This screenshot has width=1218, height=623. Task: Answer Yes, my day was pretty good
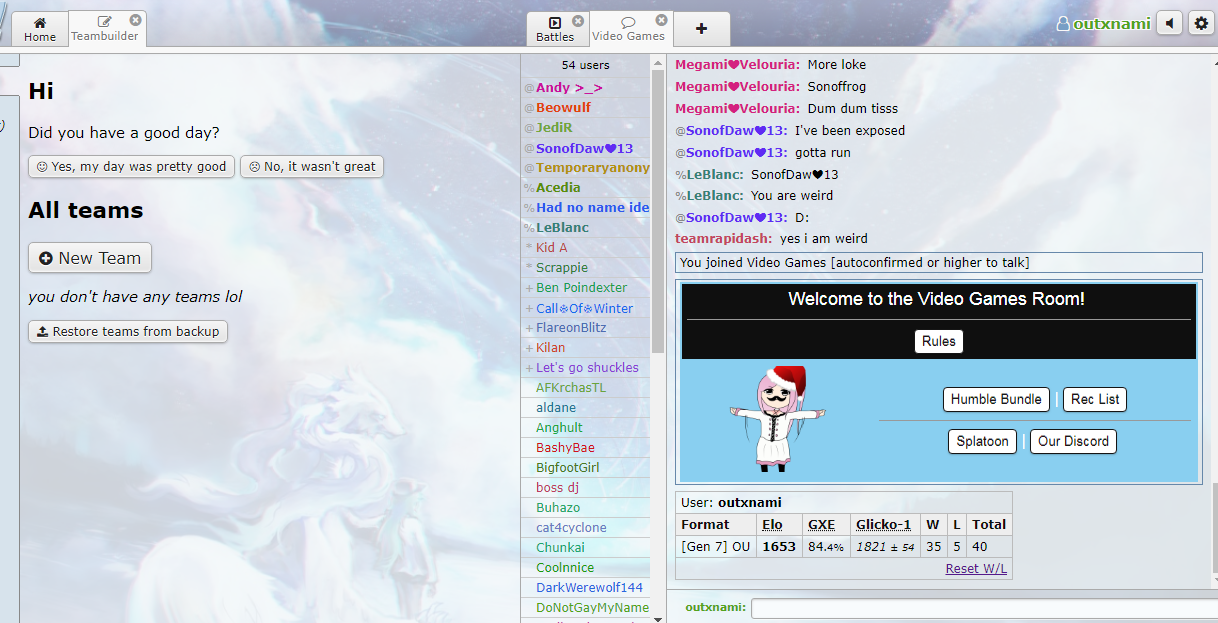tap(131, 167)
